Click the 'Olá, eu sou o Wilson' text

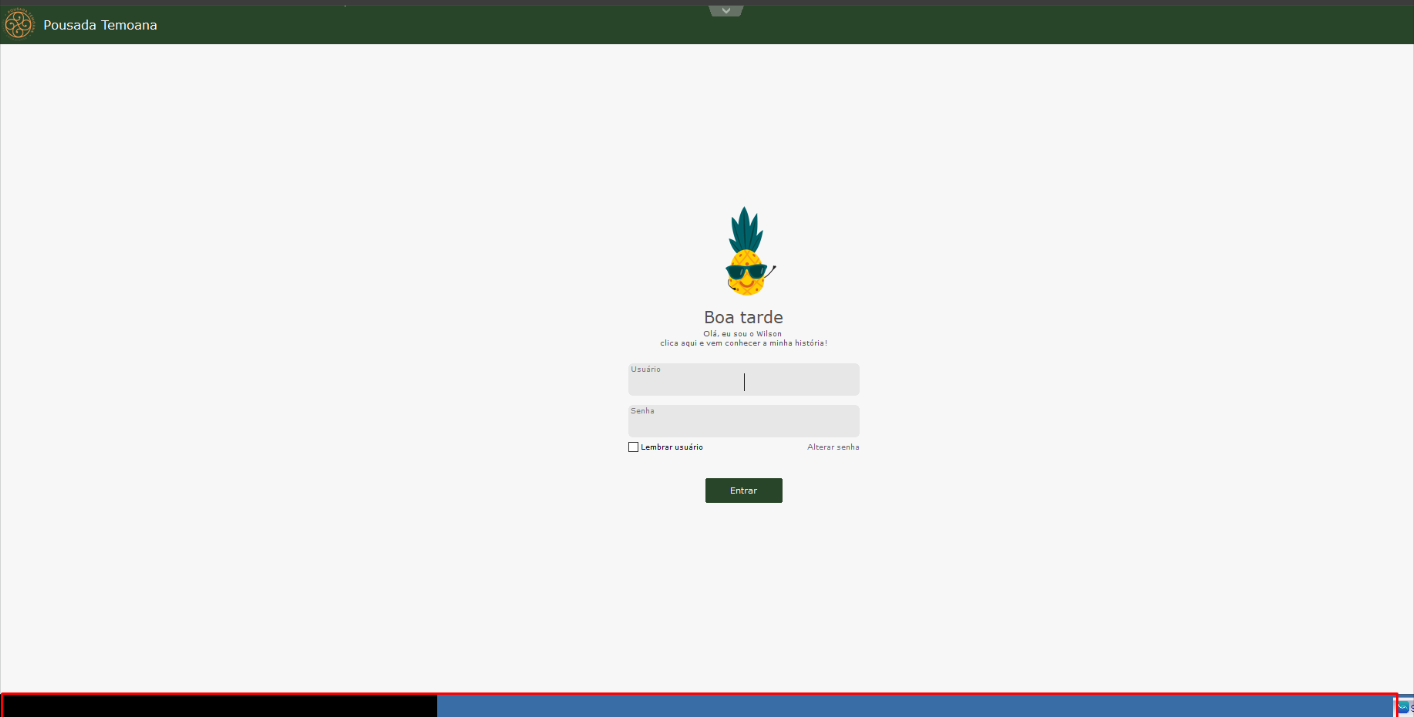[x=743, y=333]
